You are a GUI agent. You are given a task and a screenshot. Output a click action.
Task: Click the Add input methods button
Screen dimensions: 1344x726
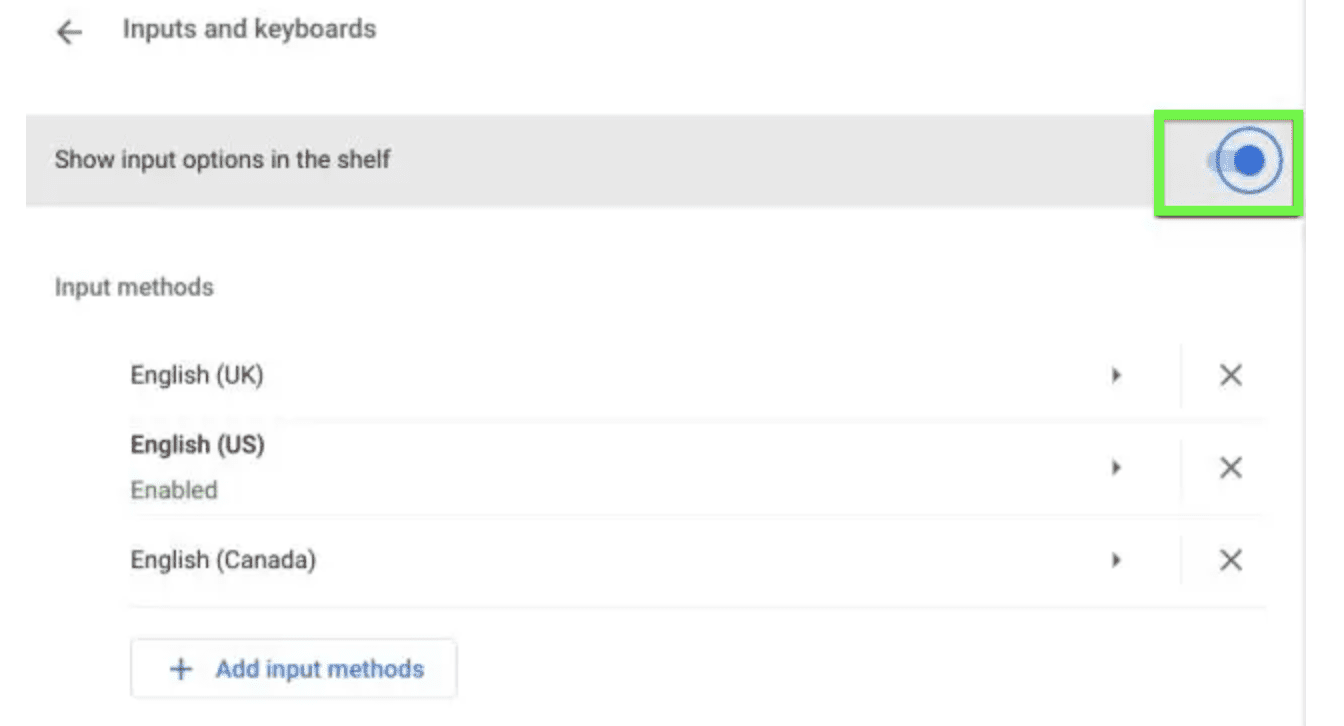(x=293, y=669)
